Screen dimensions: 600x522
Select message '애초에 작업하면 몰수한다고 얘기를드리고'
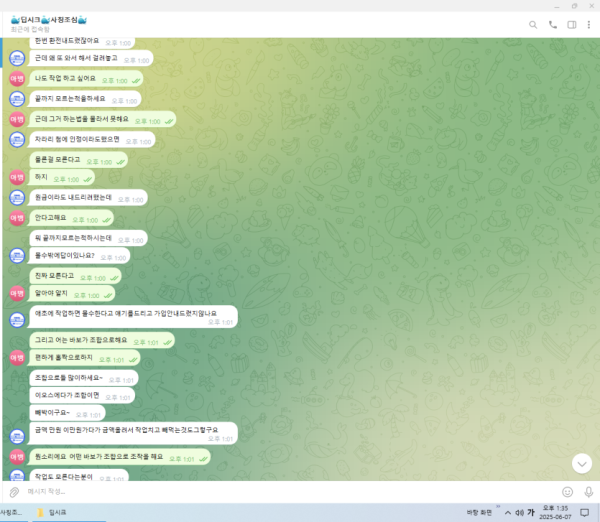tap(134, 317)
